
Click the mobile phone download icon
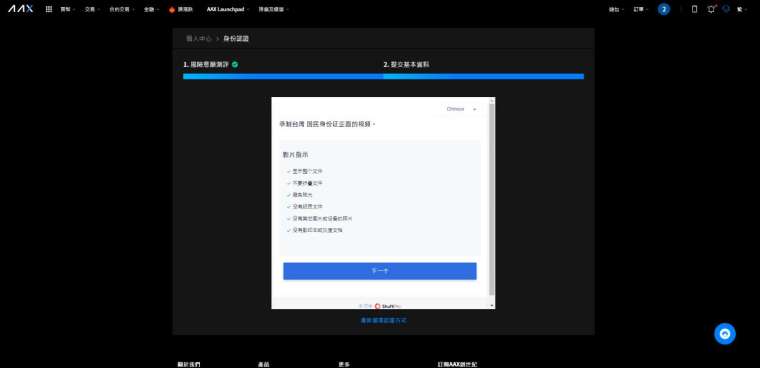tap(694, 9)
